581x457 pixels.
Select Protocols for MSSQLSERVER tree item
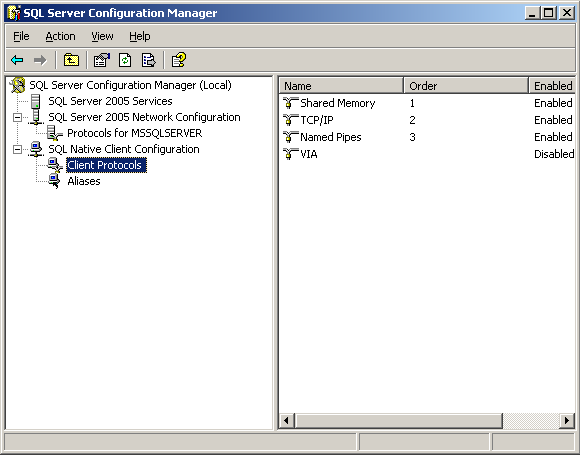(135, 133)
